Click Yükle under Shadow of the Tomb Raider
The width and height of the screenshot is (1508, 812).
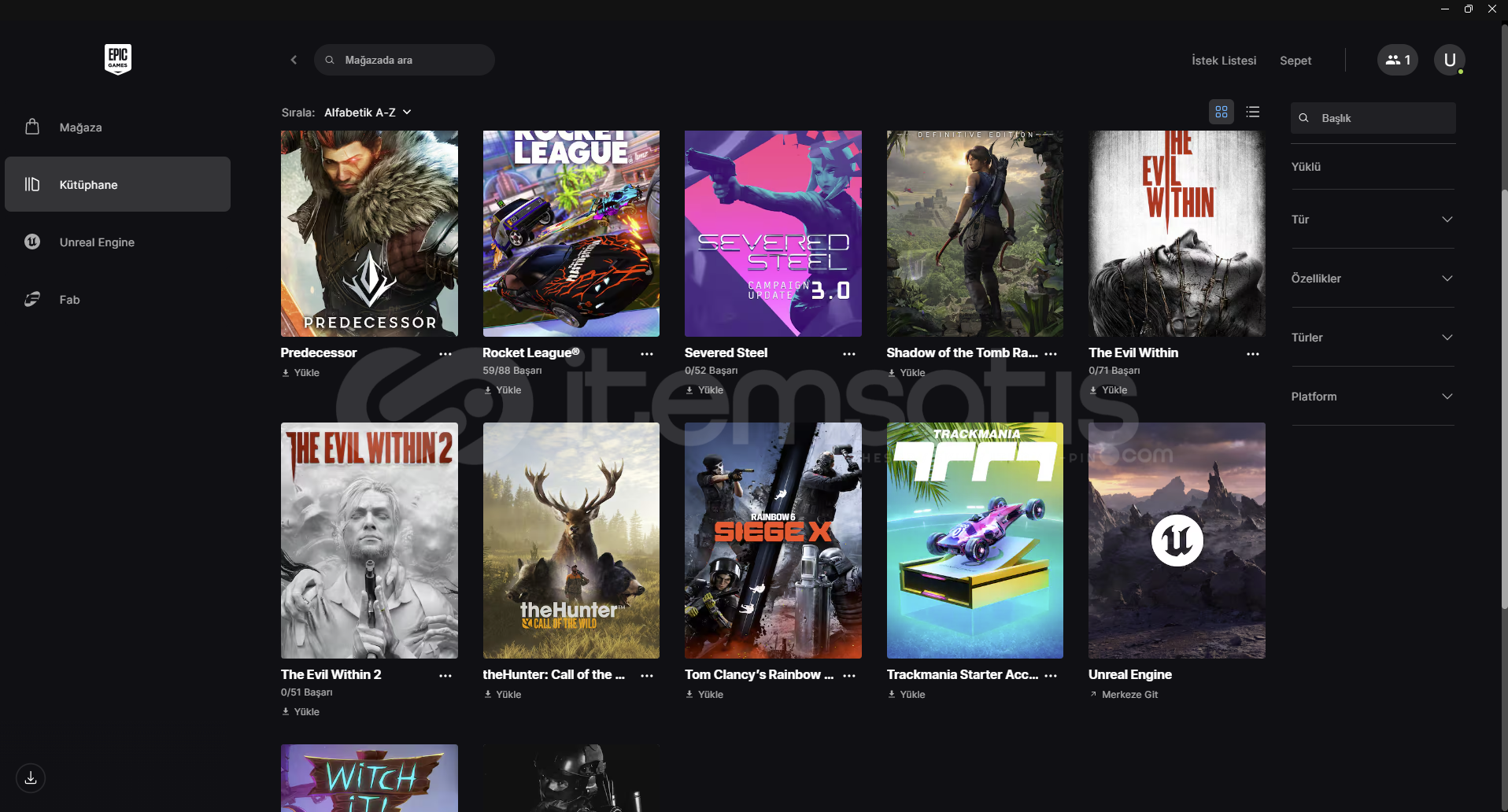pyautogui.click(x=906, y=373)
